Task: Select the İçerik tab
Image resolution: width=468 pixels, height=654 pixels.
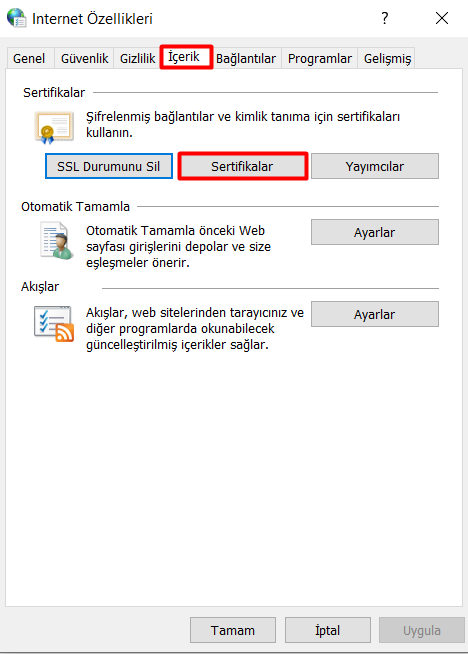Action: coord(186,57)
